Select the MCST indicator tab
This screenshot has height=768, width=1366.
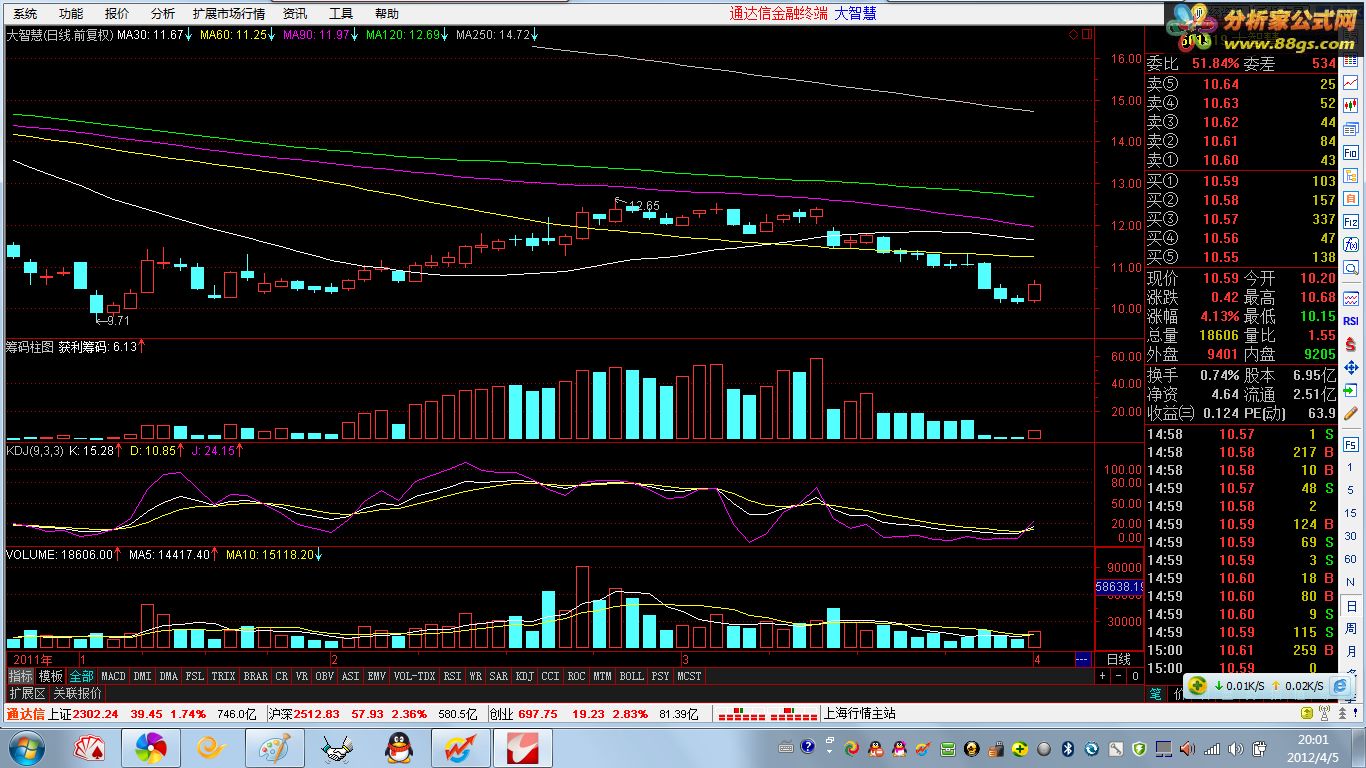689,676
